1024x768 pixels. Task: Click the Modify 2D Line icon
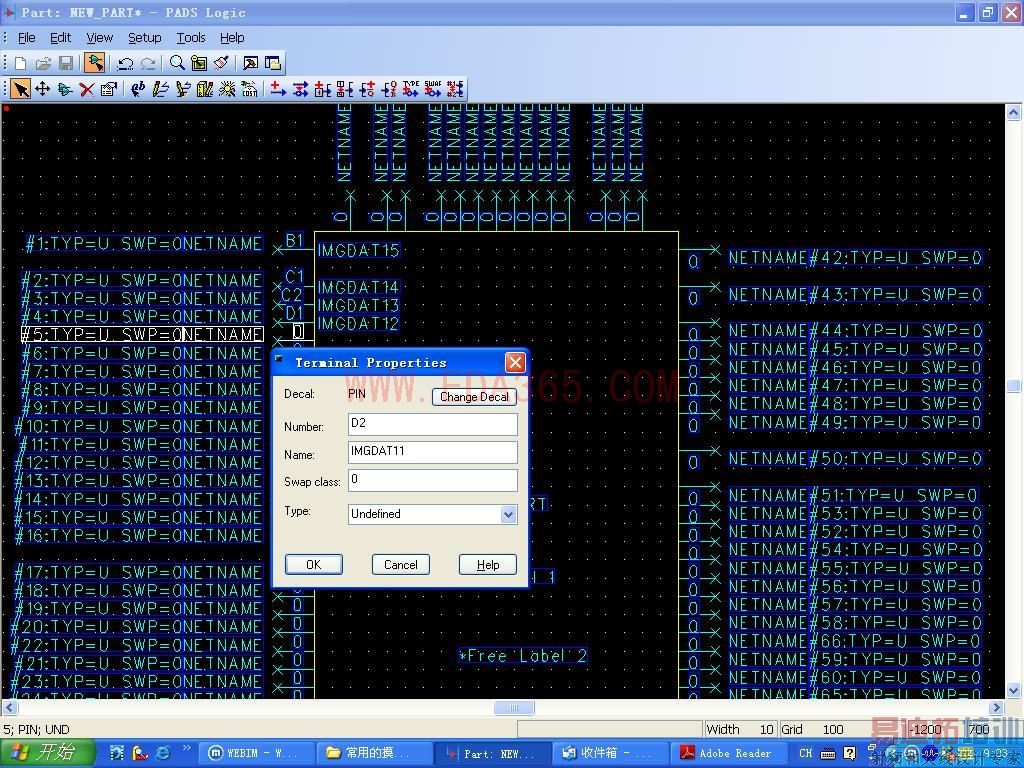pos(183,89)
